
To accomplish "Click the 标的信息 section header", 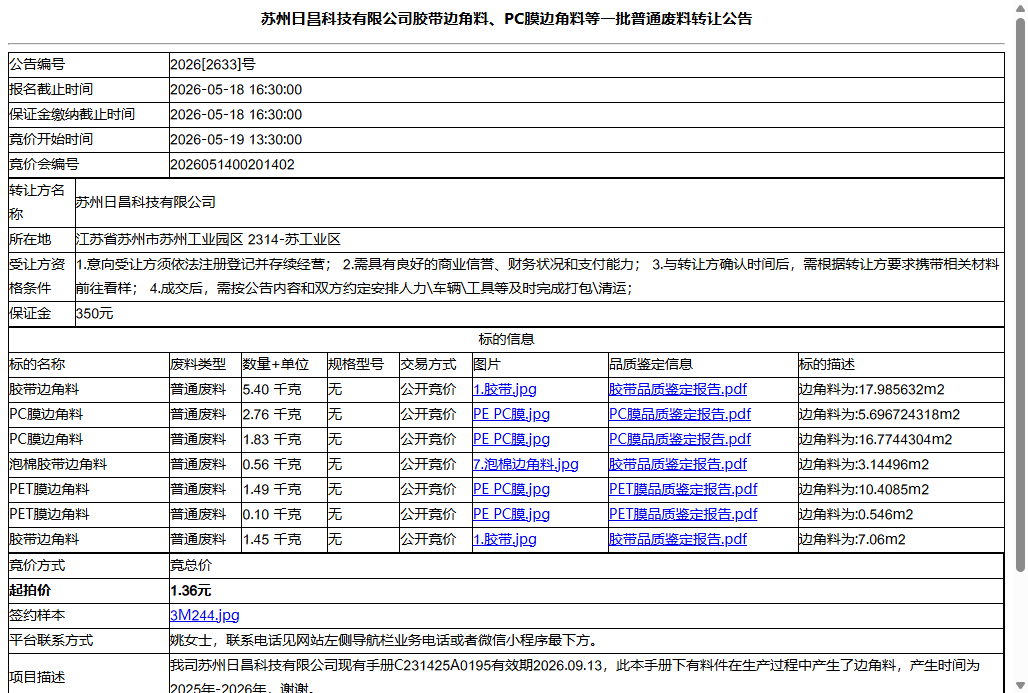I will (x=506, y=339).
